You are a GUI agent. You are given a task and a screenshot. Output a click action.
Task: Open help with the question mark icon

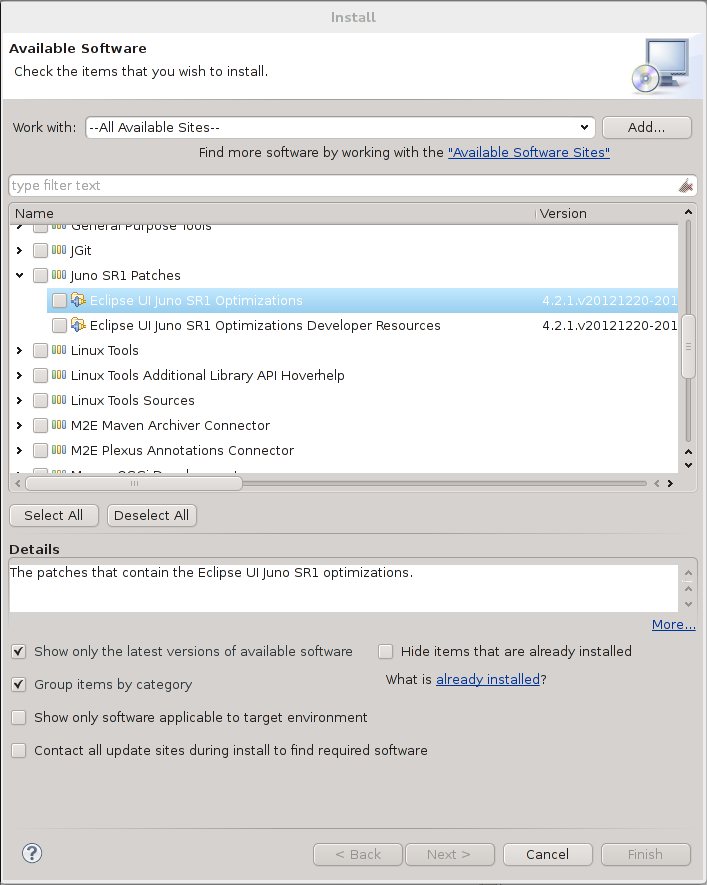[x=32, y=853]
